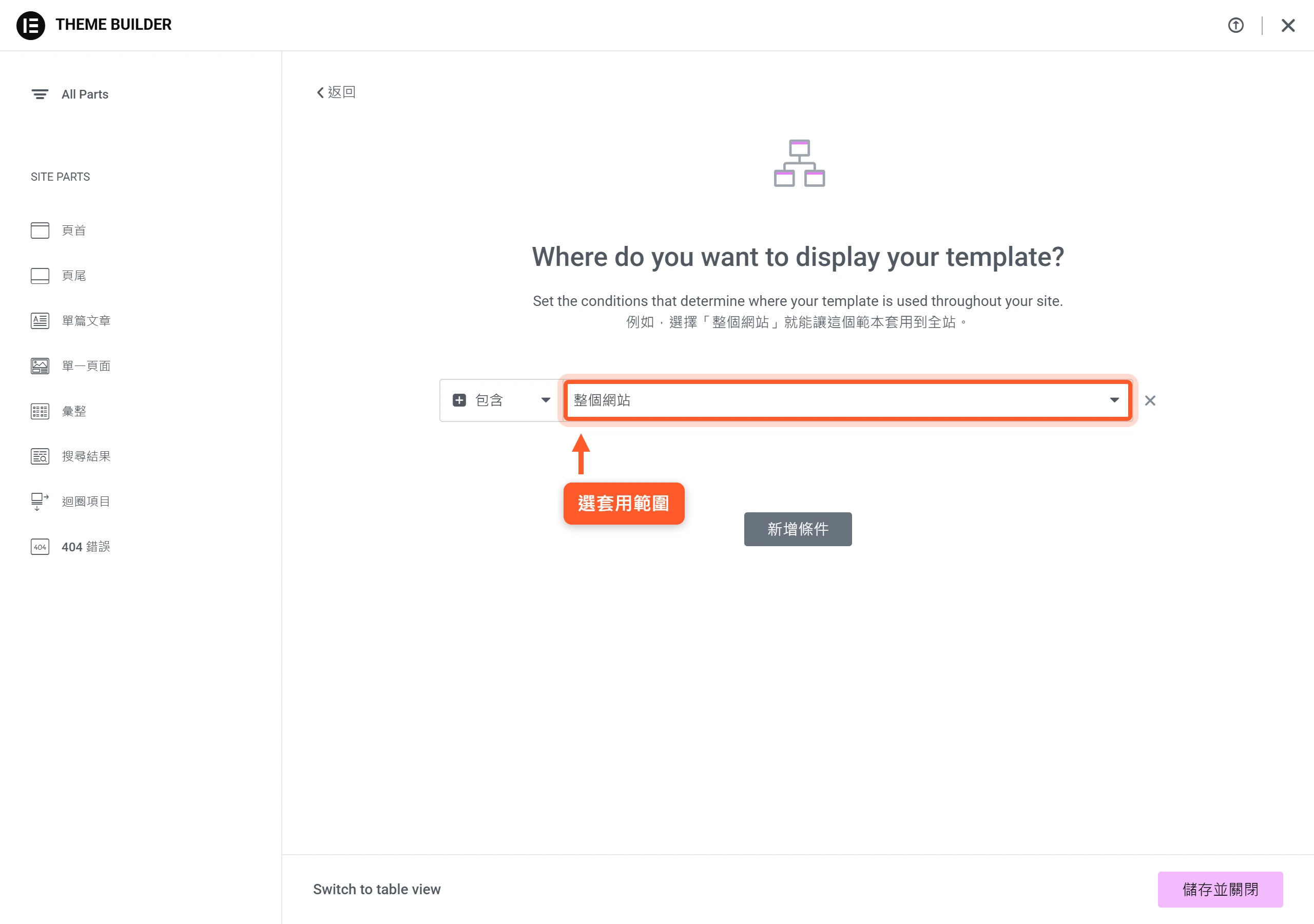Click the 新增條件 add condition button
This screenshot has height=924, width=1314.
pyautogui.click(x=798, y=529)
